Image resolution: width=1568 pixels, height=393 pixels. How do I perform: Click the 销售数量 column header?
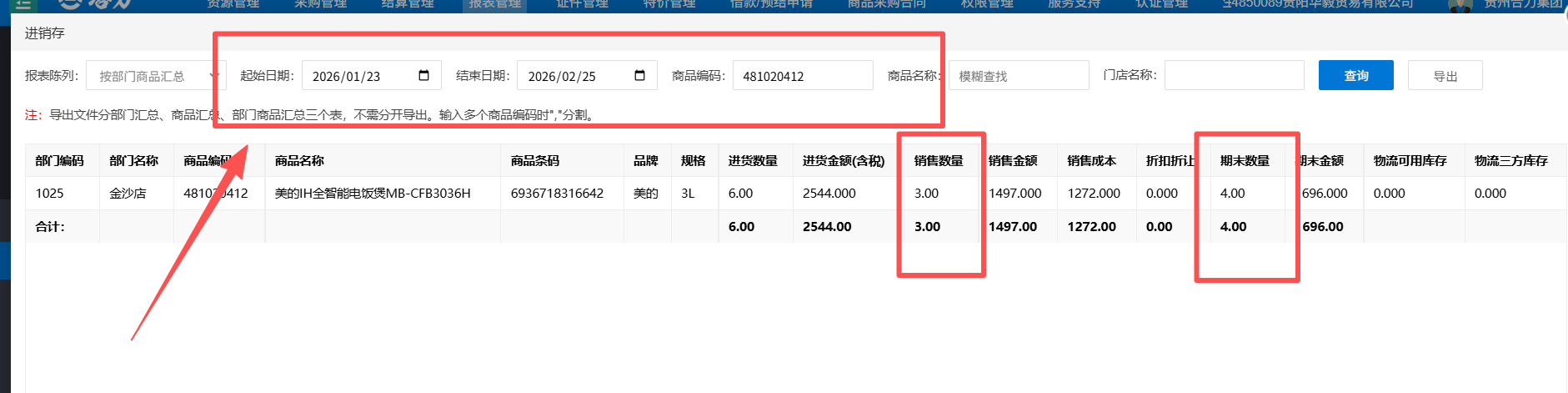938,160
